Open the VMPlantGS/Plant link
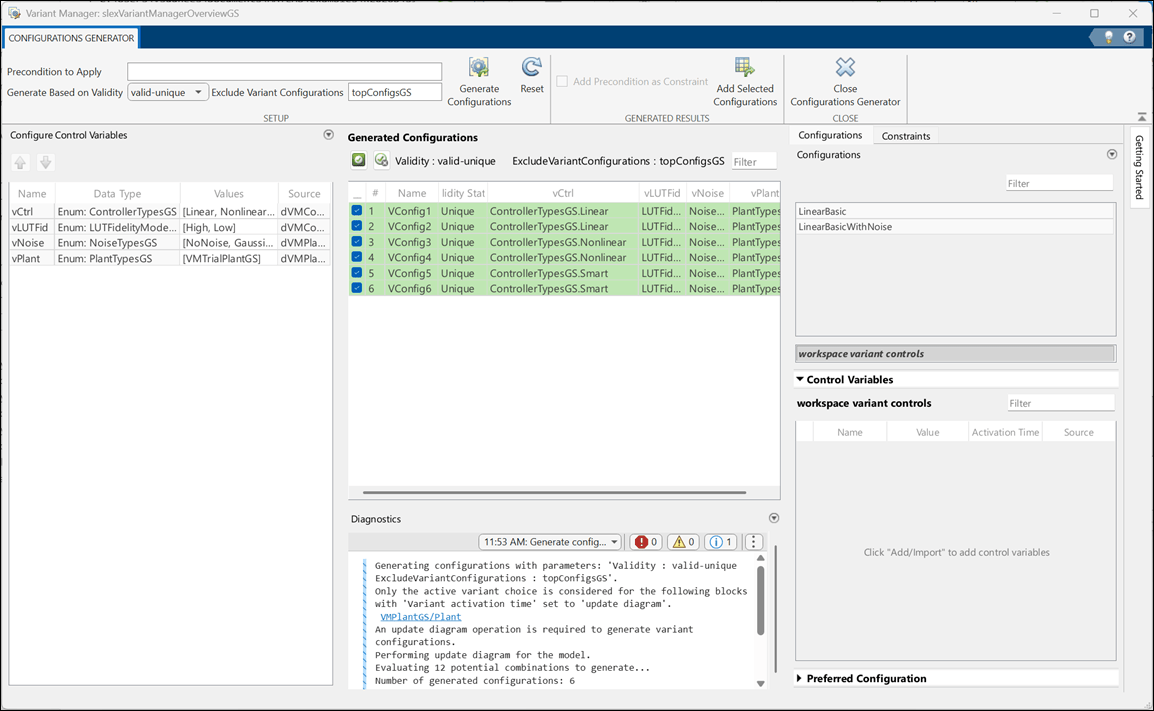Image resolution: width=1154 pixels, height=711 pixels. click(x=420, y=617)
